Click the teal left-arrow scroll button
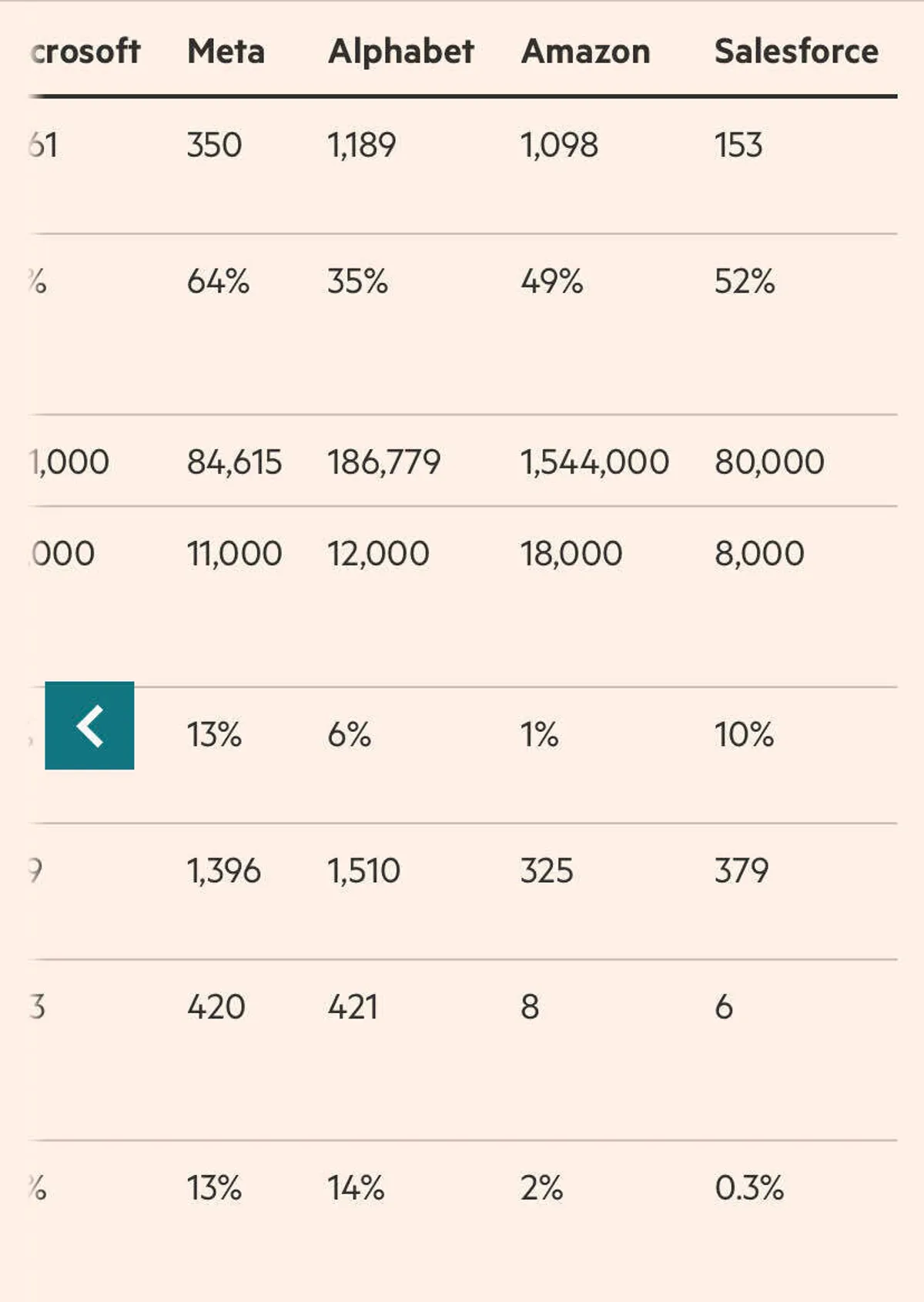Viewport: 924px width, 1302px height. tap(89, 726)
